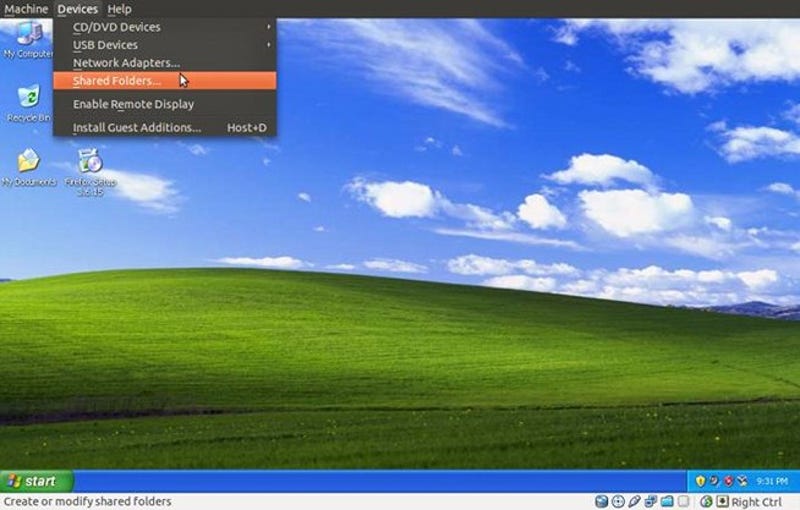Image resolution: width=800 pixels, height=510 pixels.
Task: Click the hard disk activity status icon
Action: [602, 501]
